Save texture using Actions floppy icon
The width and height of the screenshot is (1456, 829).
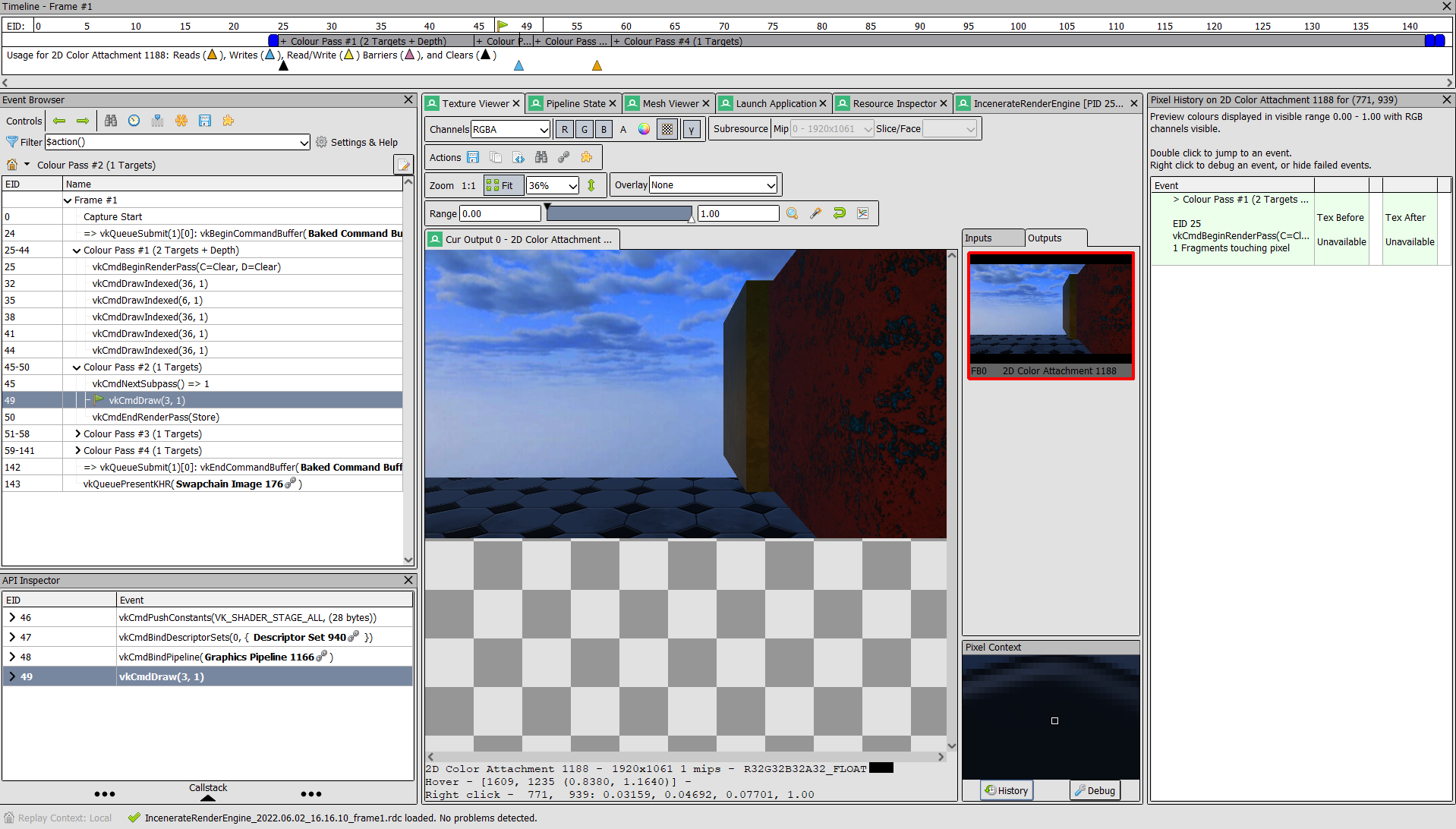tap(473, 157)
